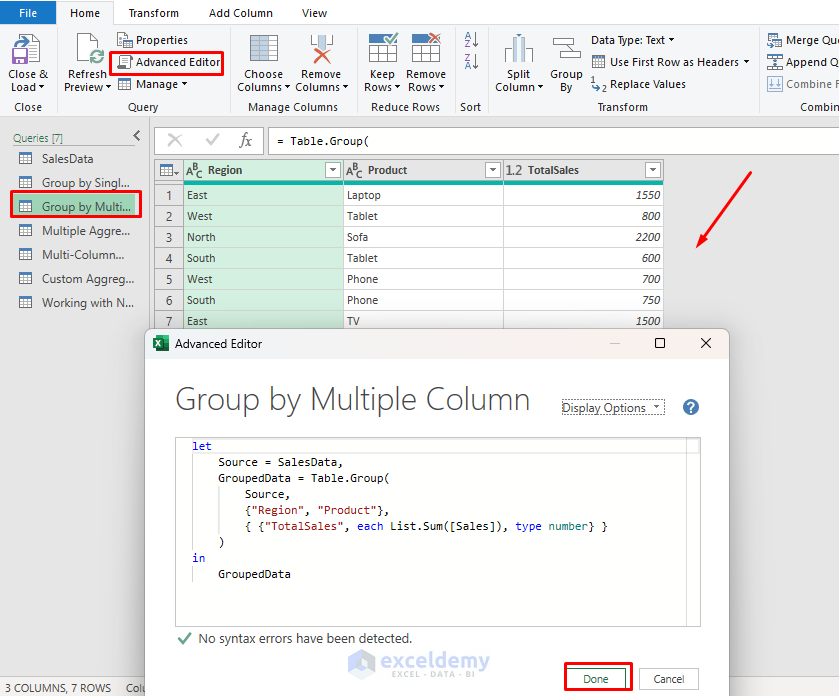Image resolution: width=839 pixels, height=696 pixels.
Task: Click the Remove Columns icon
Action: tap(321, 52)
